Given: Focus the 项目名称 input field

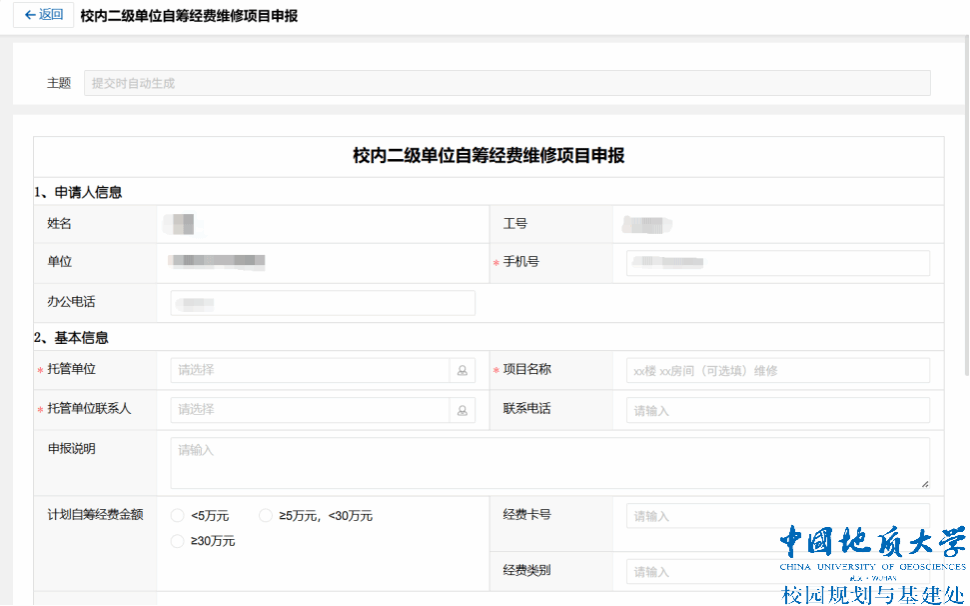Looking at the screenshot, I should [x=777, y=370].
